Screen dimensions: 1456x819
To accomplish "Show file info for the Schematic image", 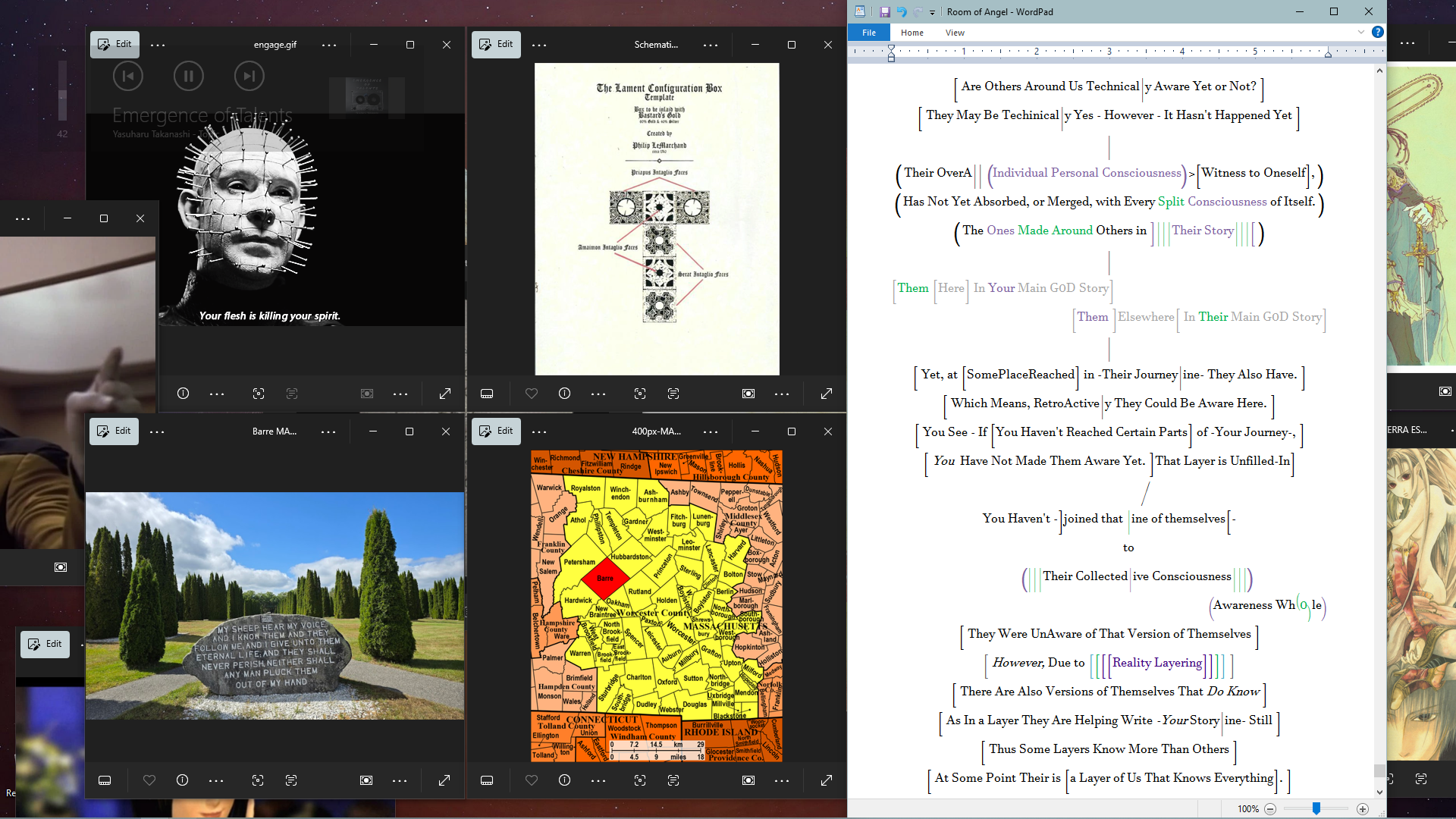I will pos(564,394).
